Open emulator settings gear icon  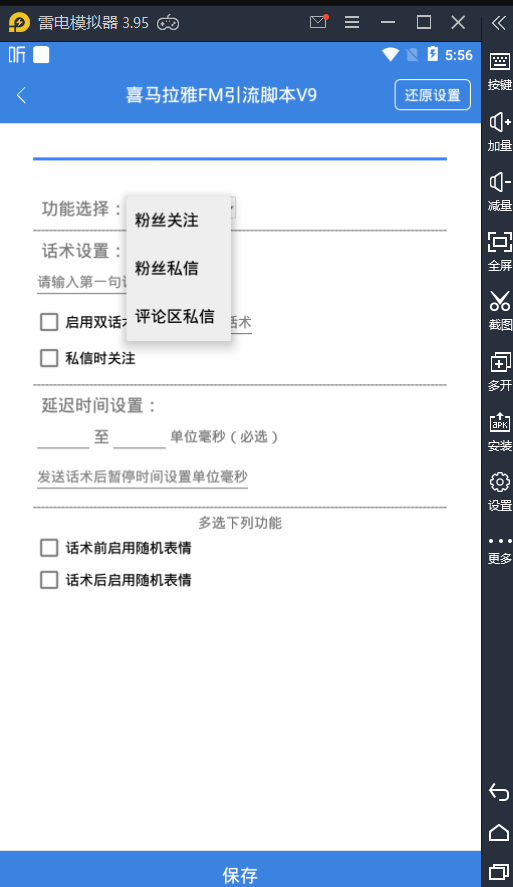pos(499,491)
